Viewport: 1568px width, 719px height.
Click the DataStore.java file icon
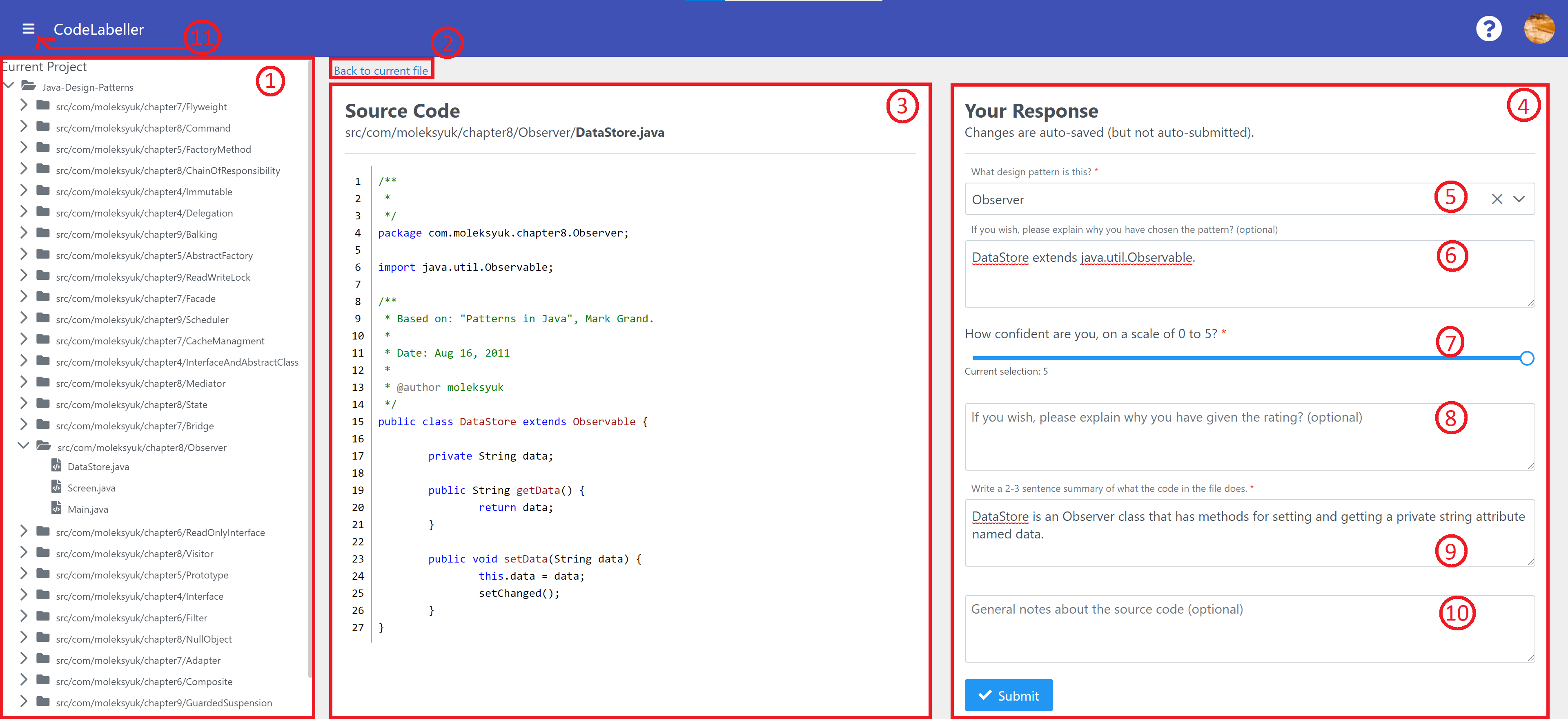point(57,467)
